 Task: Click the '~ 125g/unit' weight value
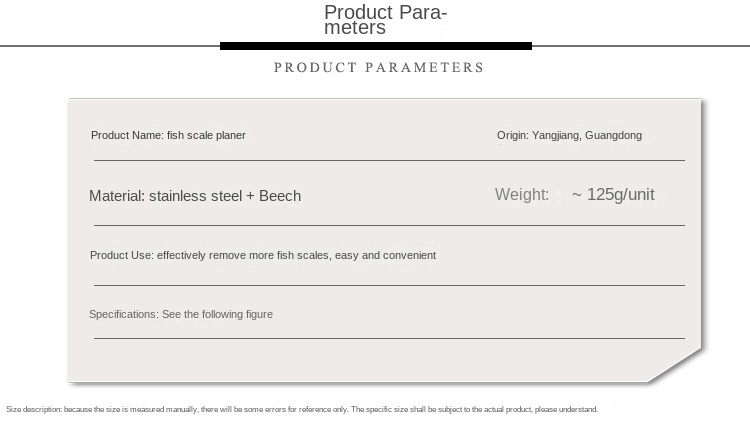tap(613, 195)
